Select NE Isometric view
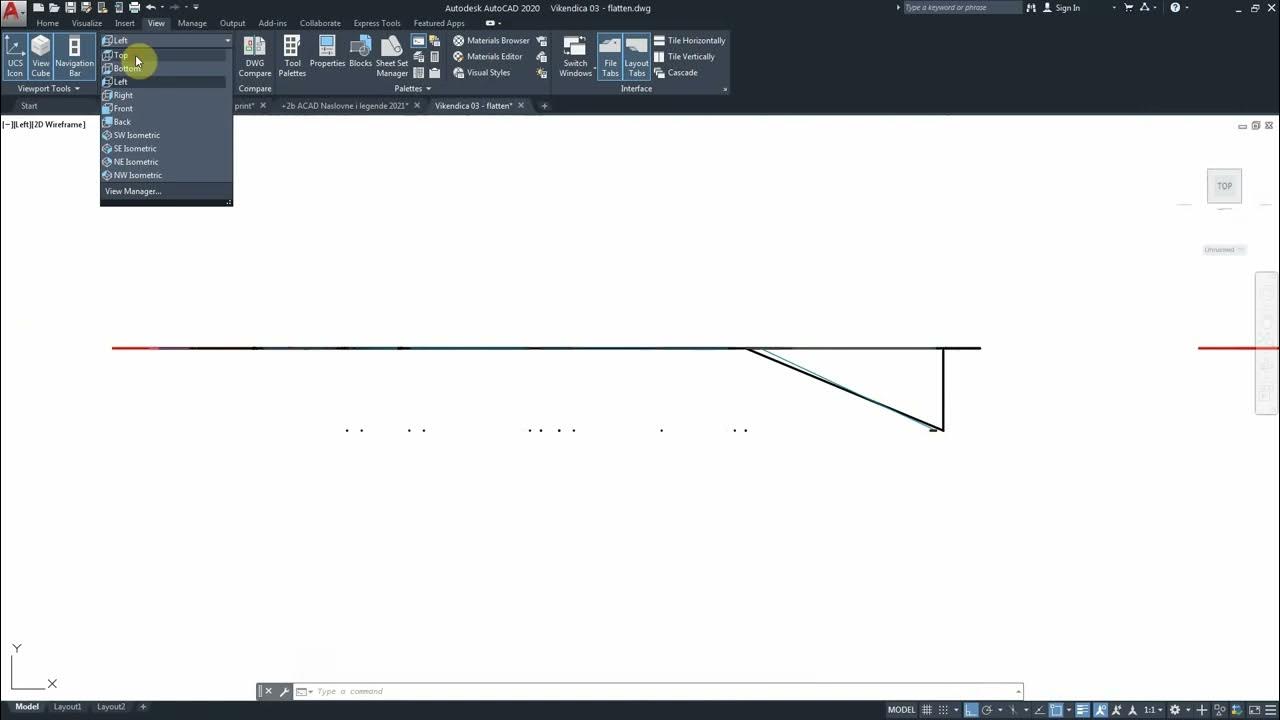 point(165,162)
